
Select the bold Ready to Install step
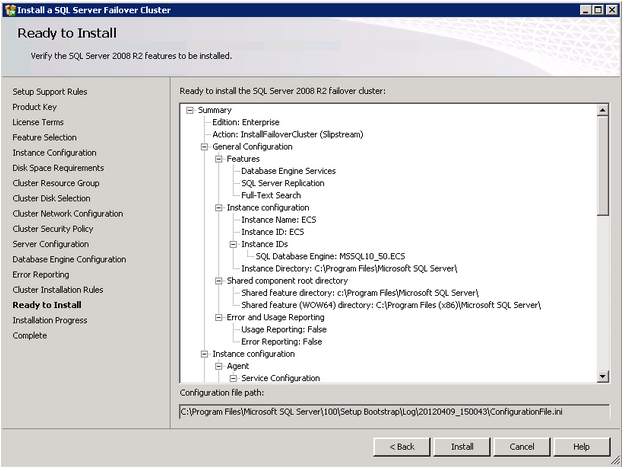[x=47, y=305]
